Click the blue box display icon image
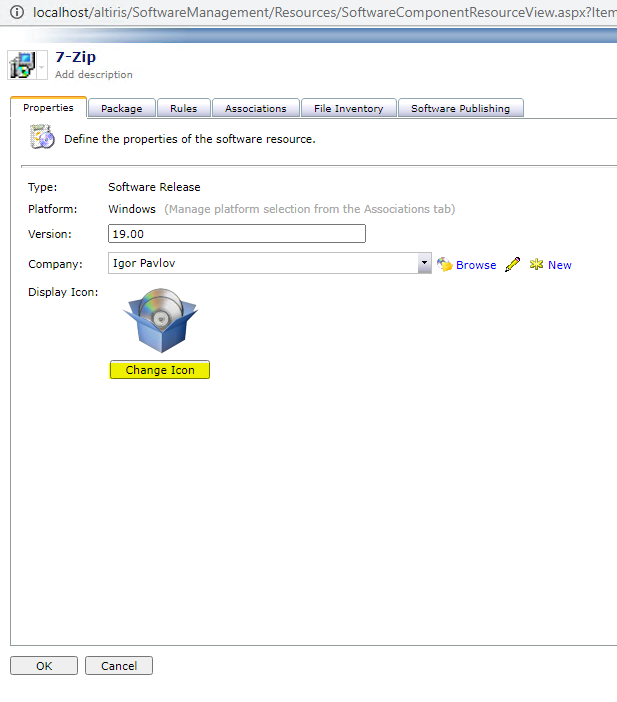617x702 pixels. [x=161, y=320]
